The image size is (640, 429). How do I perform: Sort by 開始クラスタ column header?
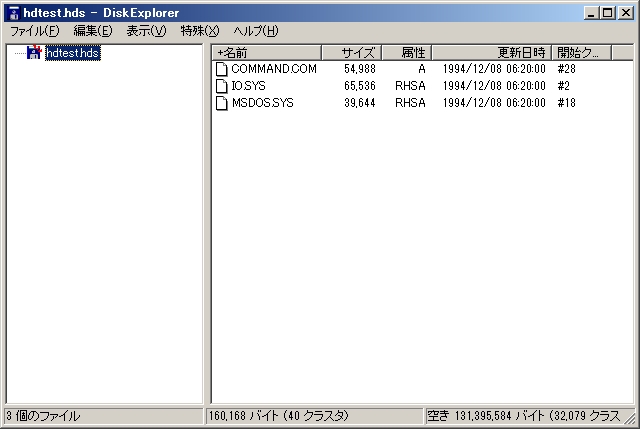[x=581, y=52]
